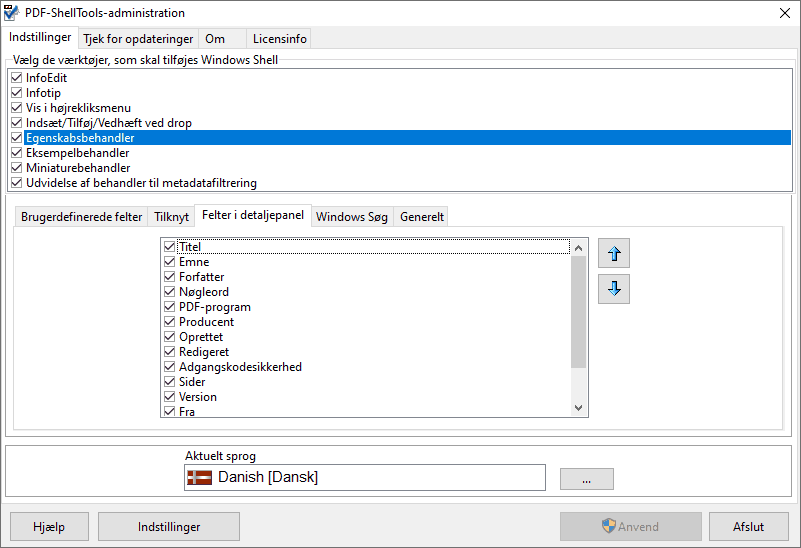Click the bottom Indstillinger button
Viewport: 801px width, 548px height.
point(169,527)
